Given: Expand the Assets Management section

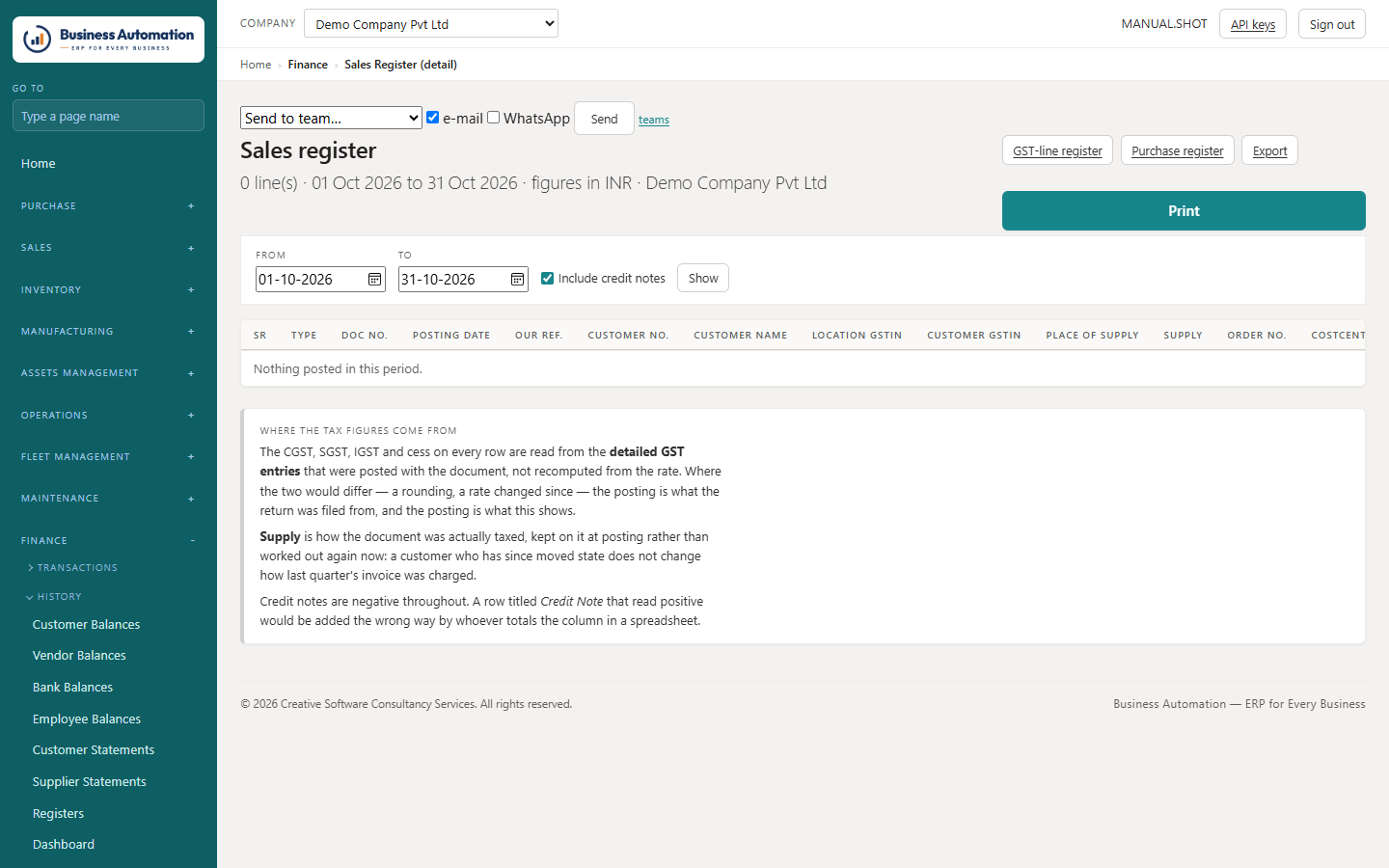Looking at the screenshot, I should click(108, 373).
